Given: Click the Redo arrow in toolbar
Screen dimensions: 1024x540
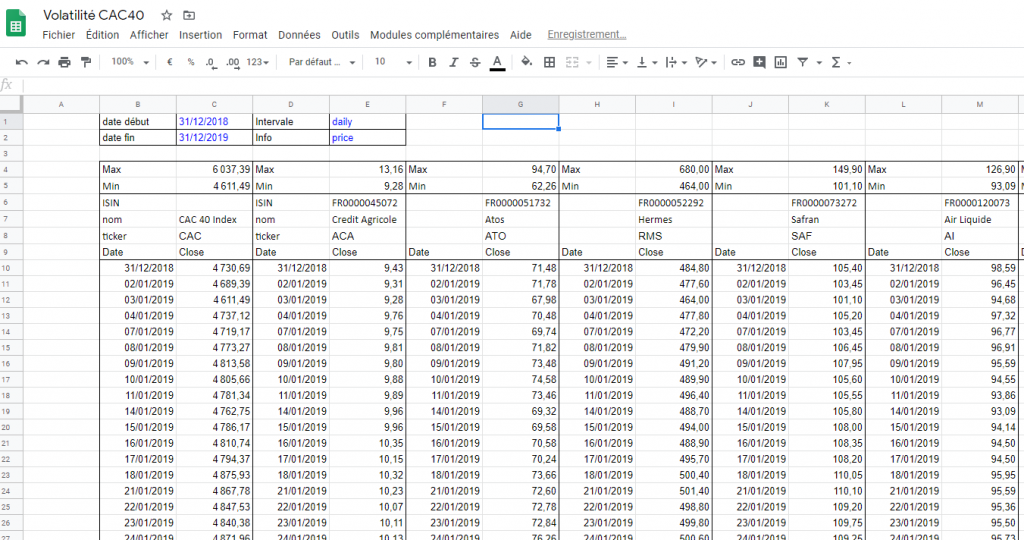Looking at the screenshot, I should 43,62.
